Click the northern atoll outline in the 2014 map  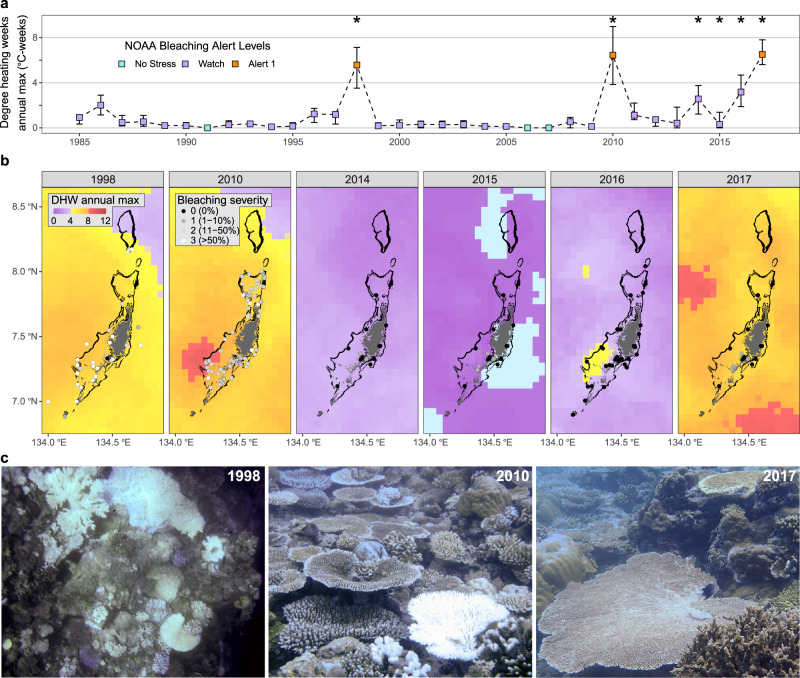coord(383,231)
